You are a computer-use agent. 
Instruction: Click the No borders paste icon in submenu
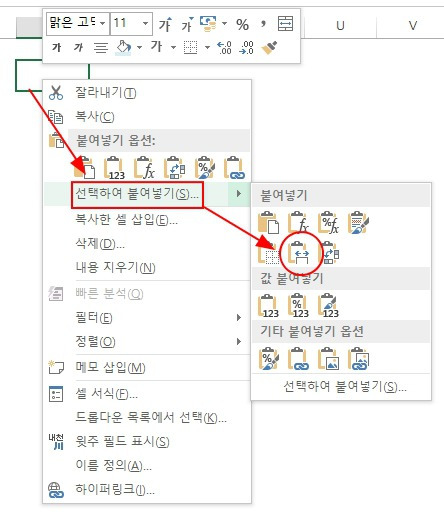[269, 253]
